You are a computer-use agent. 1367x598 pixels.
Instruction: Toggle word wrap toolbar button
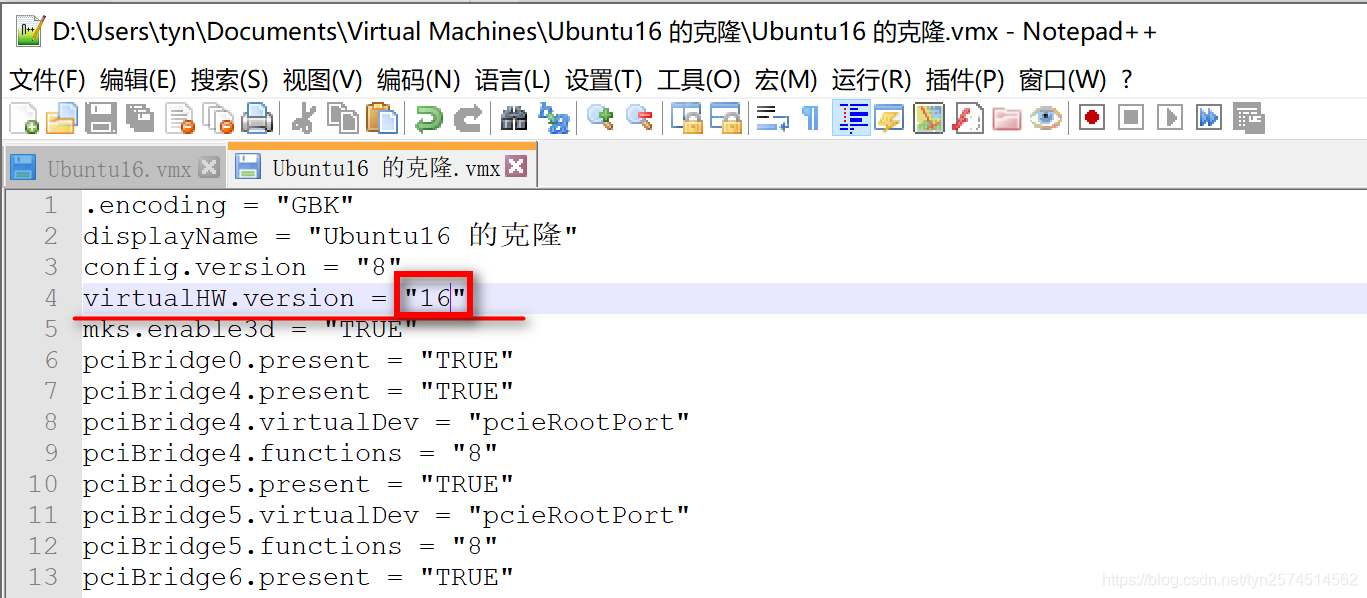(x=772, y=118)
